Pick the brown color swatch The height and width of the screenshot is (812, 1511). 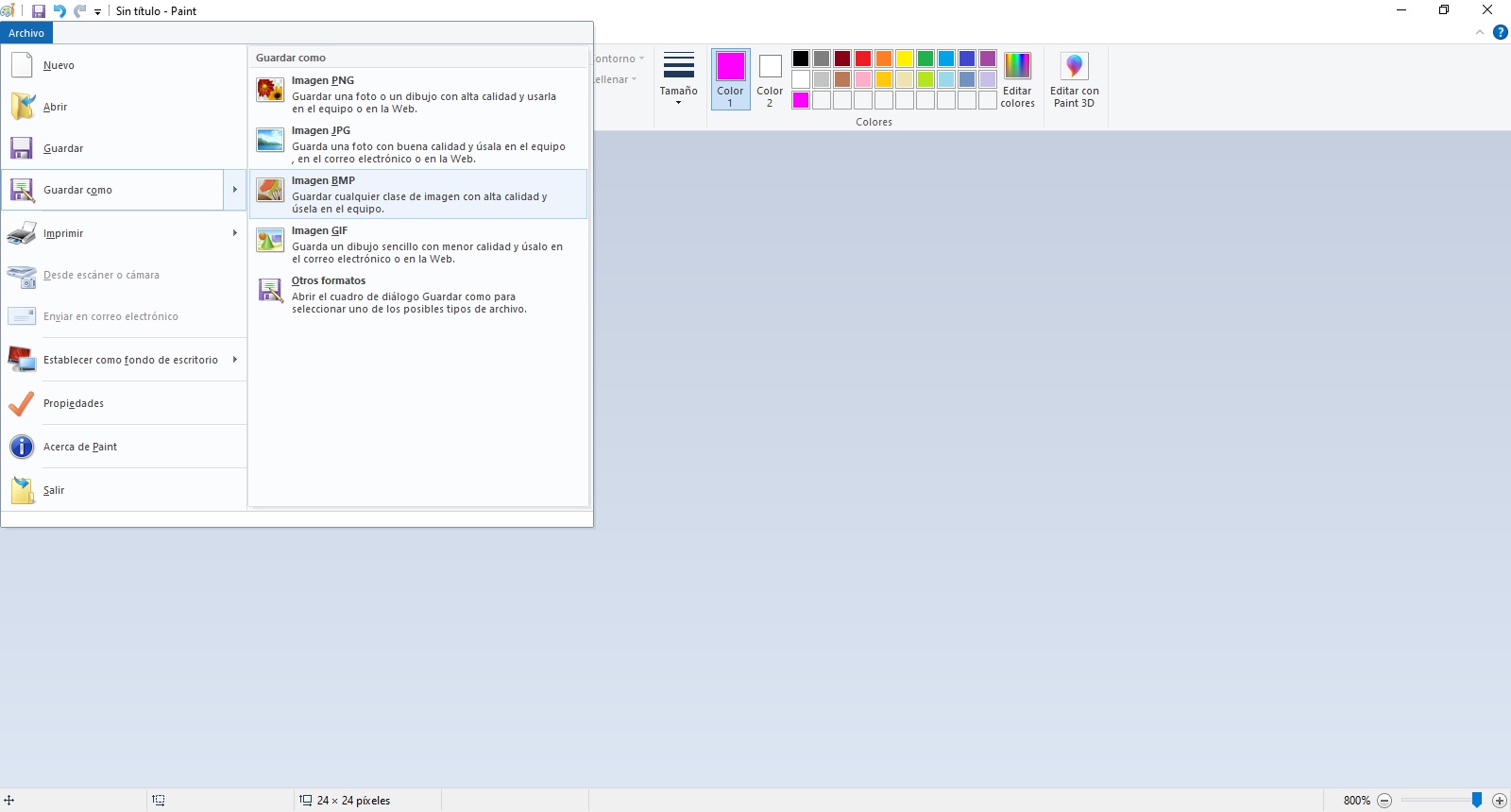842,79
